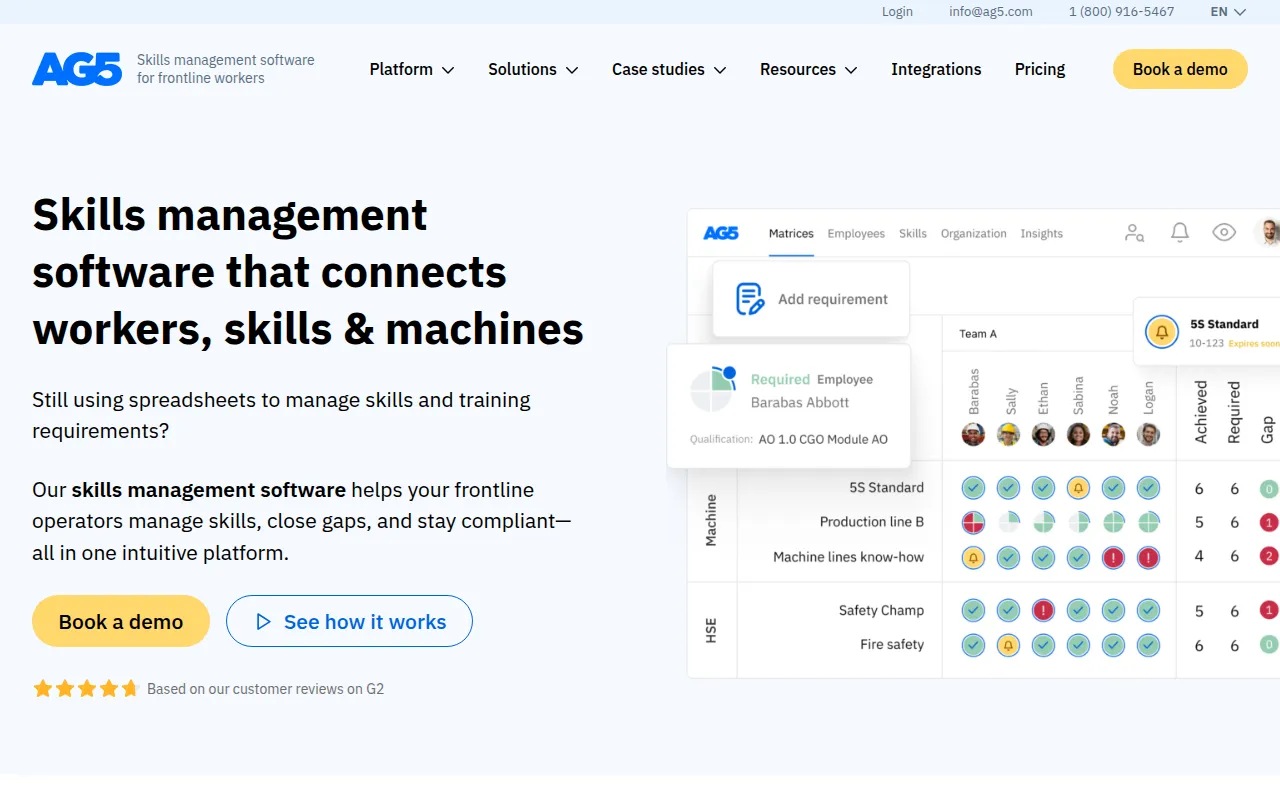Toggle the eye visibility icon
The image size is (1280, 800).
pos(1224,233)
